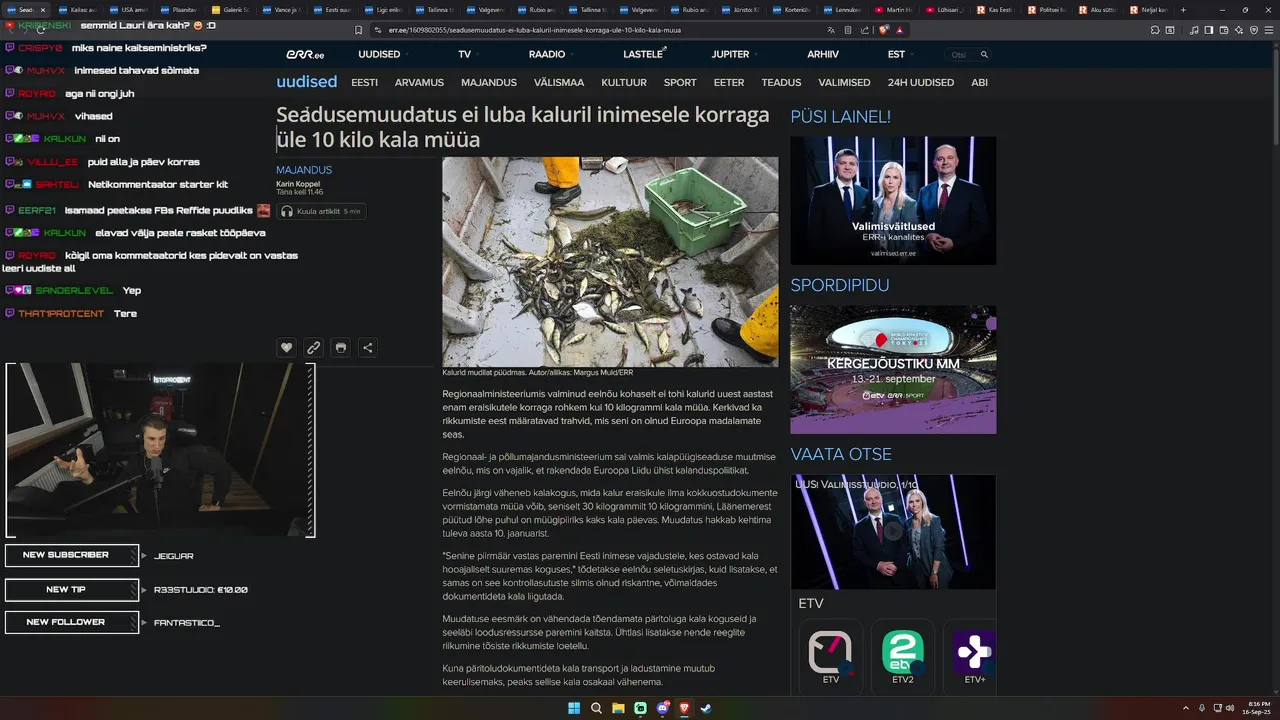Open ETV channel tile
This screenshot has height=720, width=1280.
coord(830,657)
